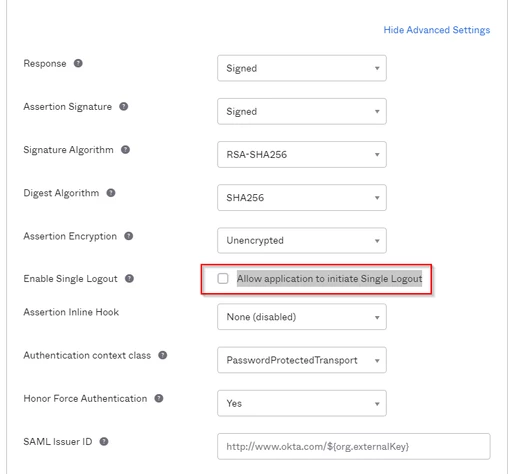Click Authentication context class help icon
Viewport: 519px width, 474px height.
163,355
